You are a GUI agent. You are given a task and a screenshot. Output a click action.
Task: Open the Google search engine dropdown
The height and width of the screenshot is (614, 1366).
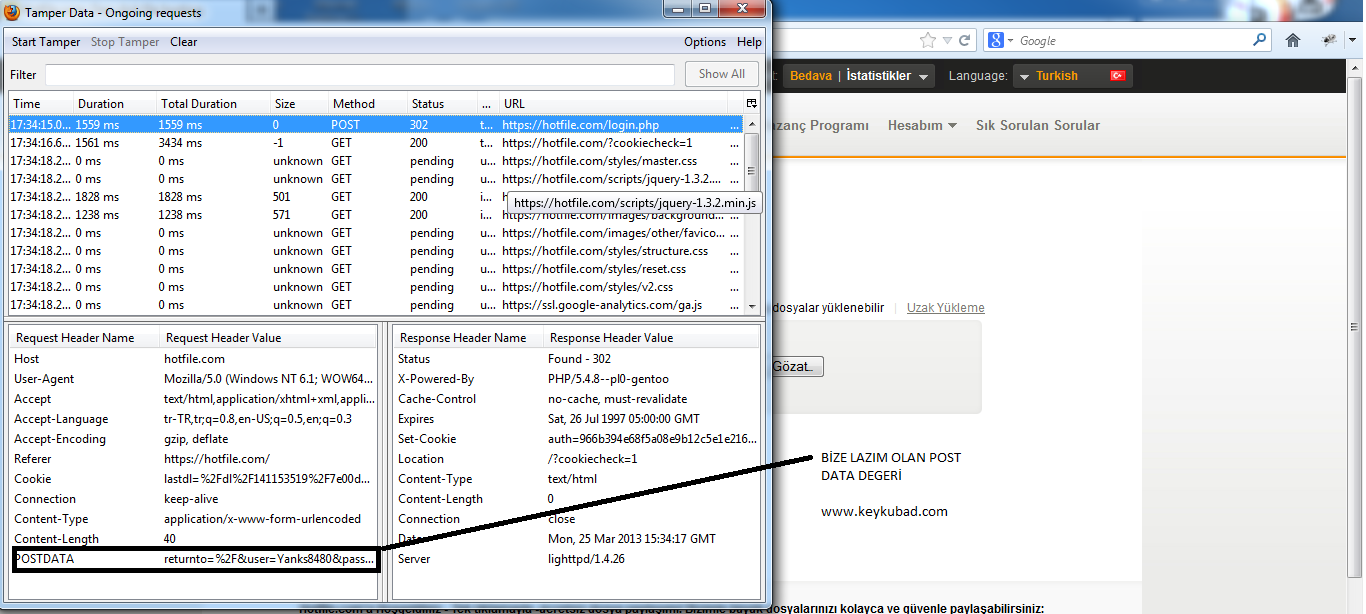point(1000,41)
